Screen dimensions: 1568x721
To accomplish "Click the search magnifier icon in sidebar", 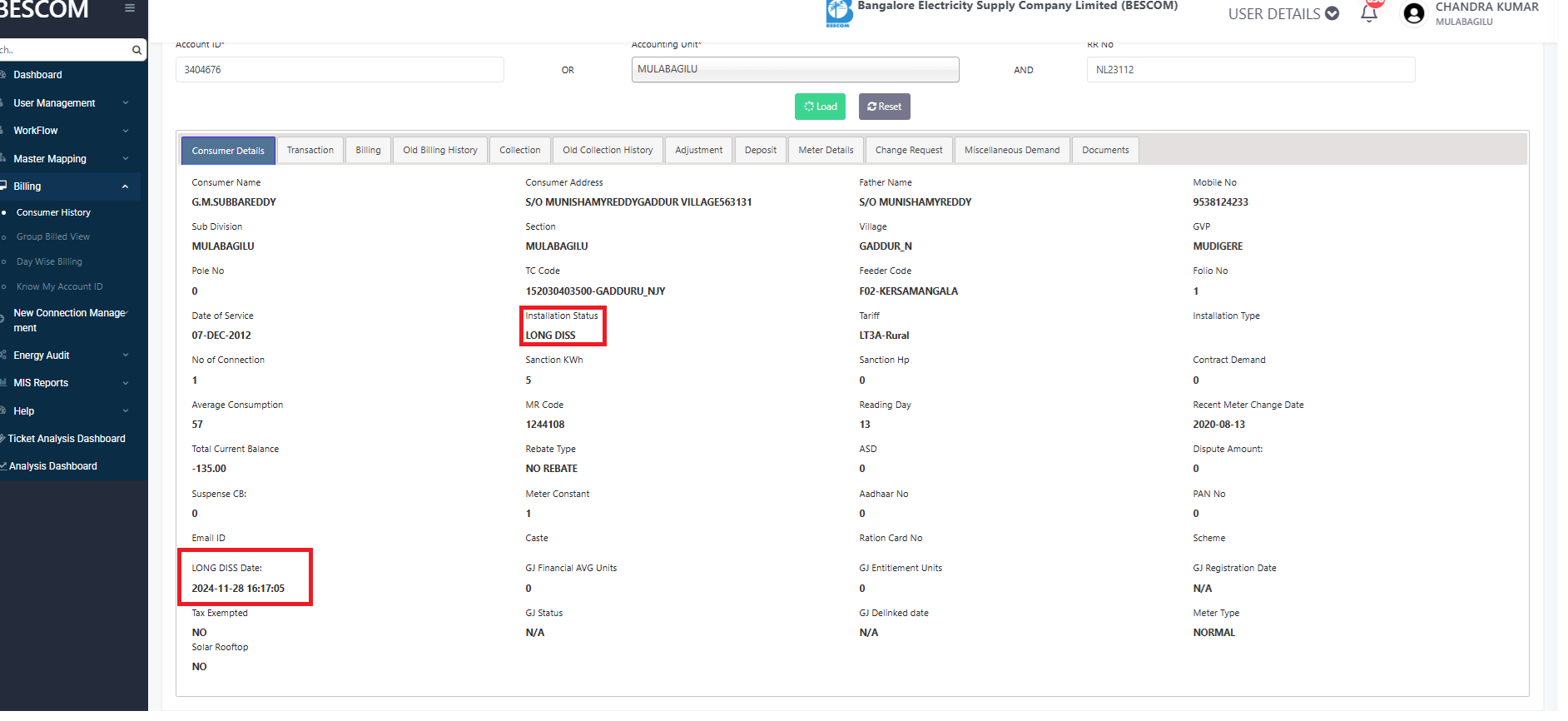I will point(136,50).
